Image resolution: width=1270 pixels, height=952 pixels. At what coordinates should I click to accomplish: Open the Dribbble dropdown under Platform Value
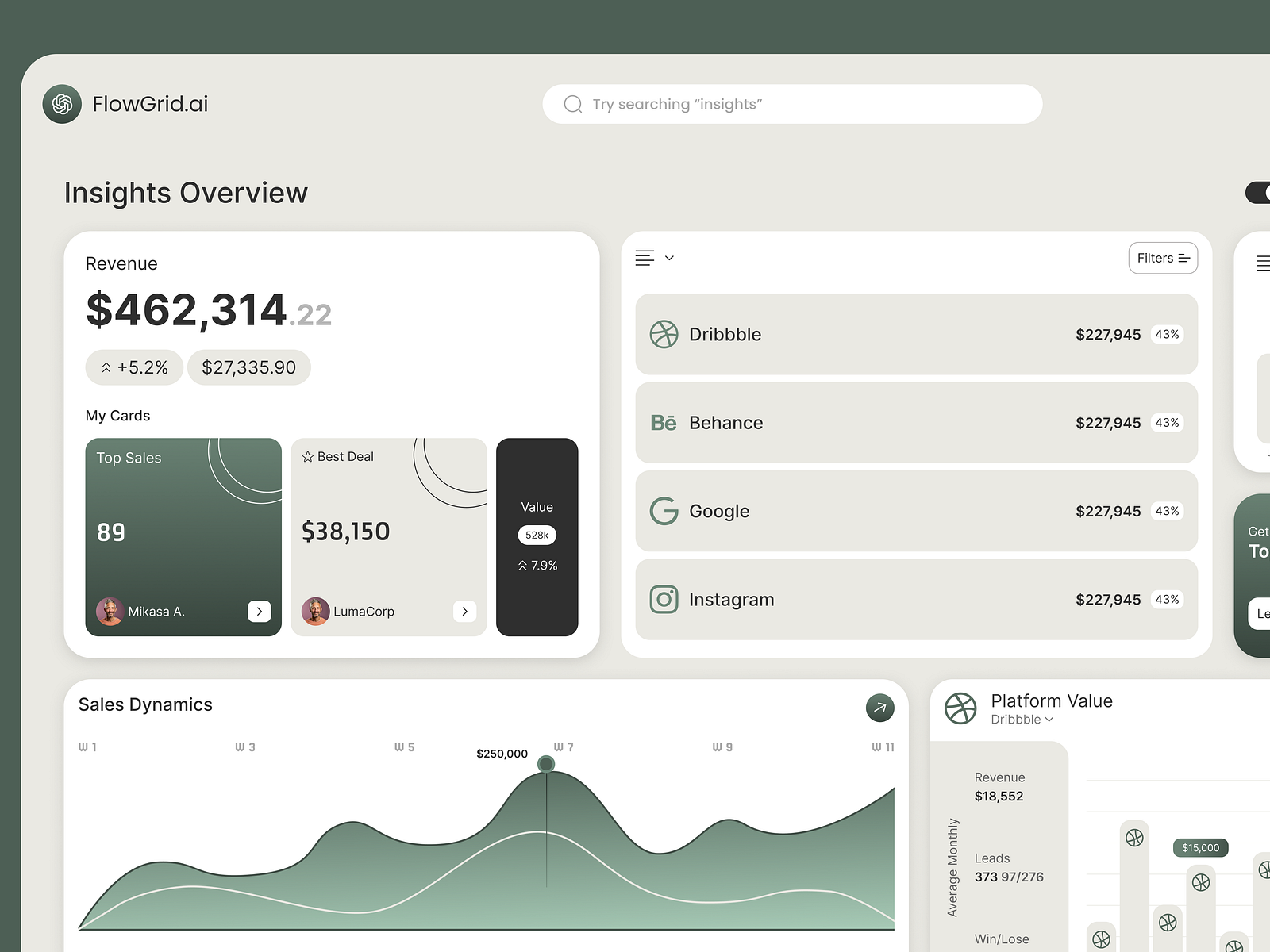(1022, 720)
